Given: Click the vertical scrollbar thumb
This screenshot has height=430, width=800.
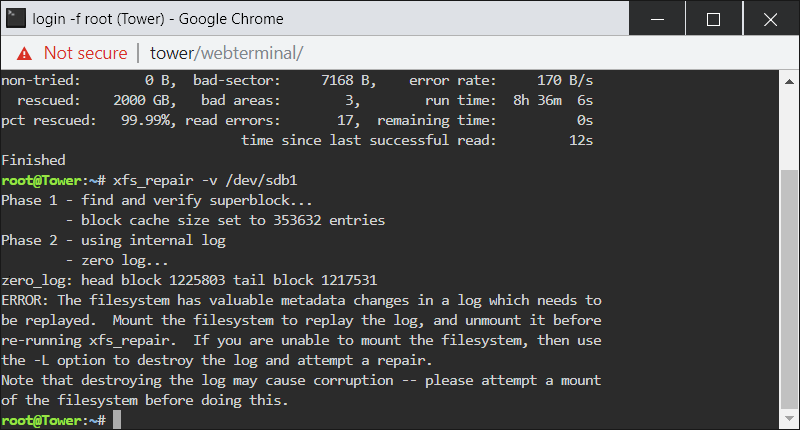Looking at the screenshot, I should [789, 289].
